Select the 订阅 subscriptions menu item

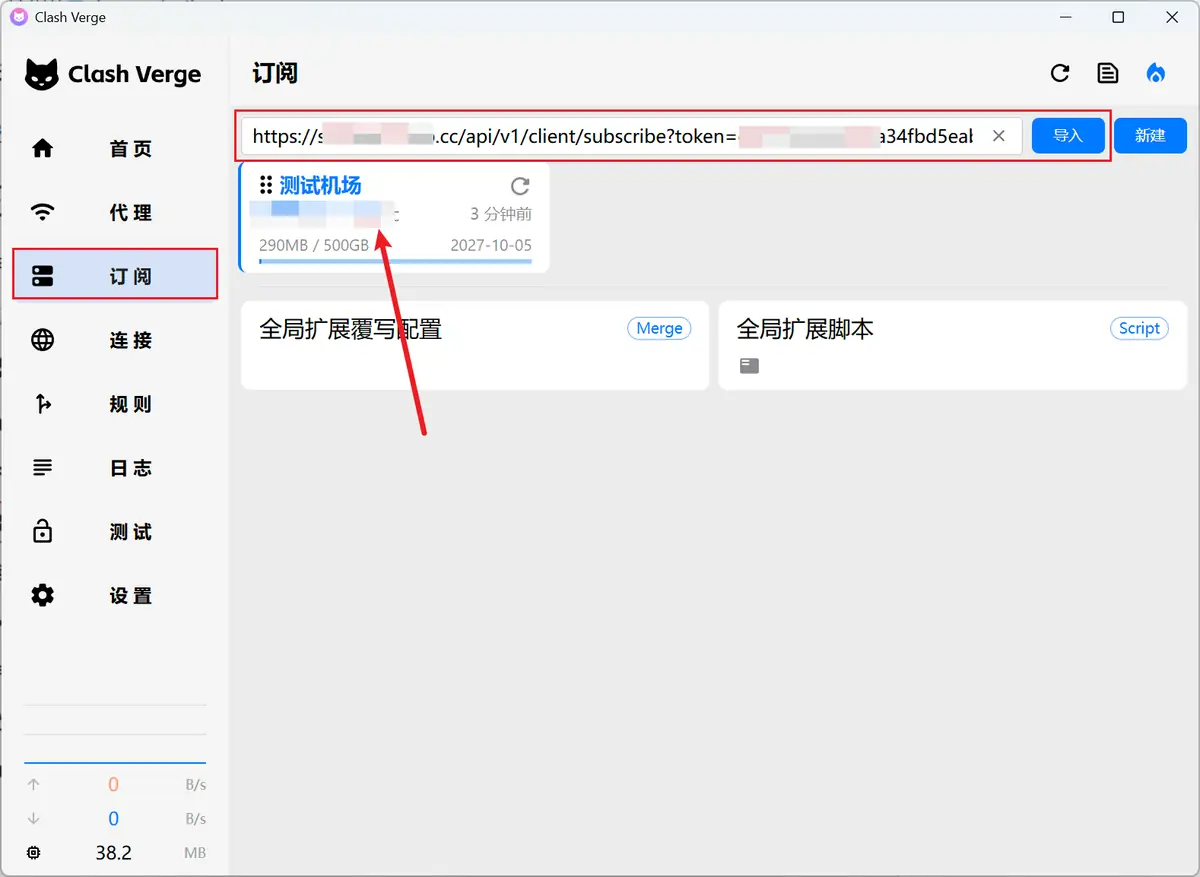115,276
